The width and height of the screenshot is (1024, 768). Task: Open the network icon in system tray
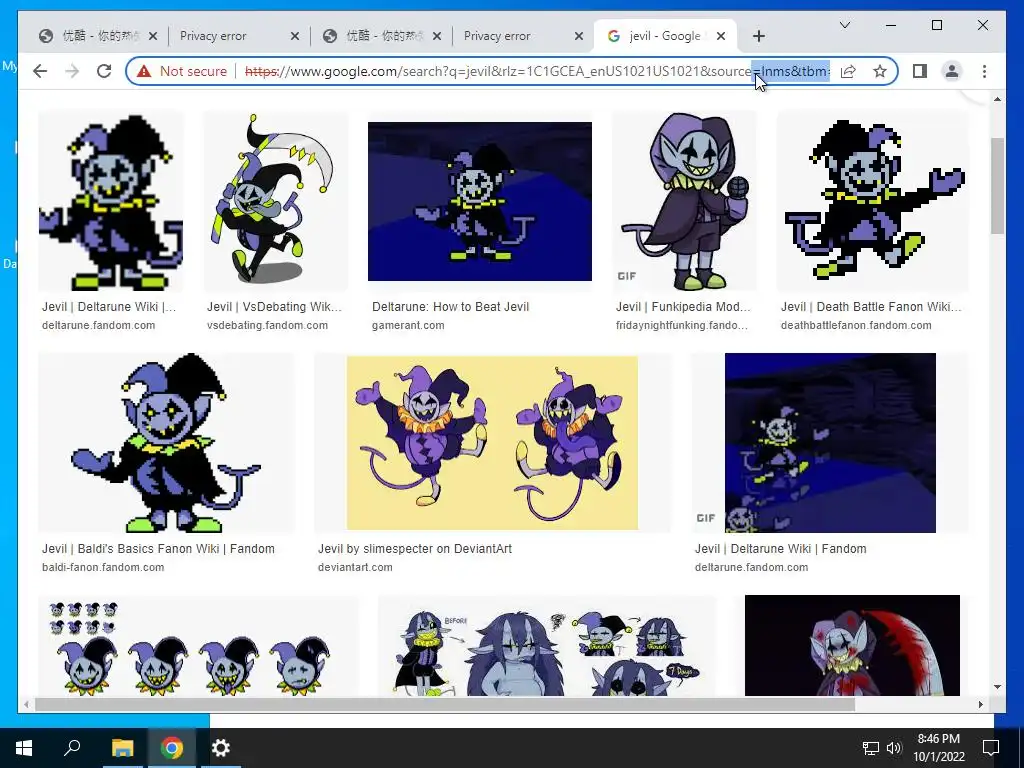(871, 748)
